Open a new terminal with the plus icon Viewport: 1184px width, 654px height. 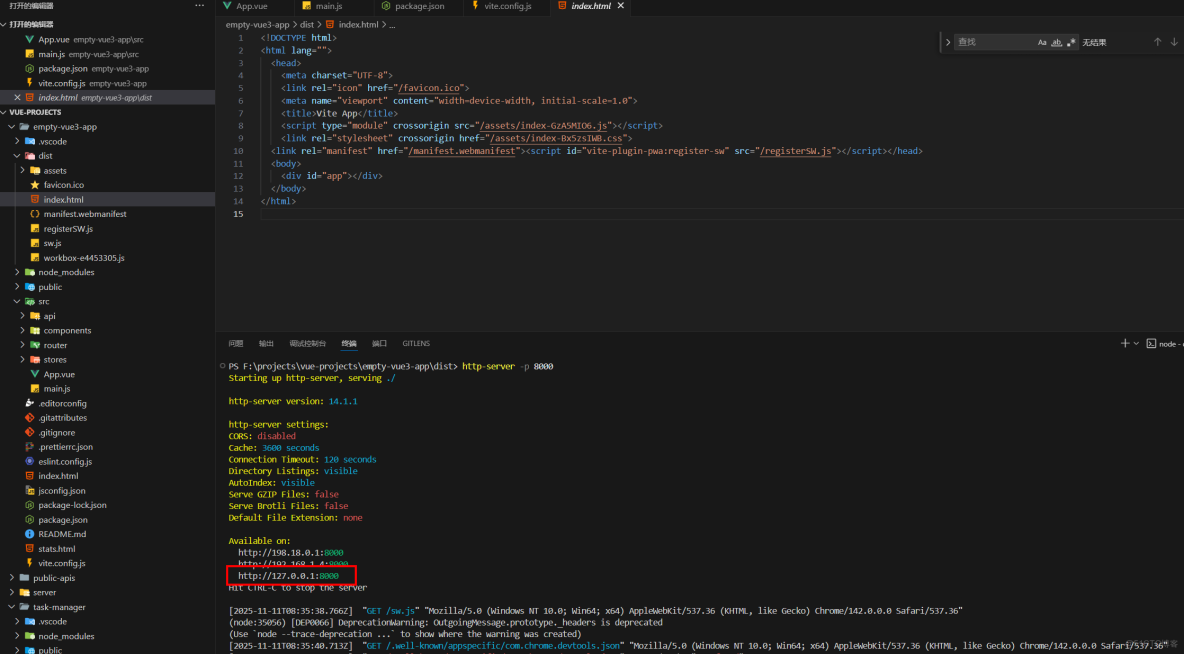pos(1125,343)
